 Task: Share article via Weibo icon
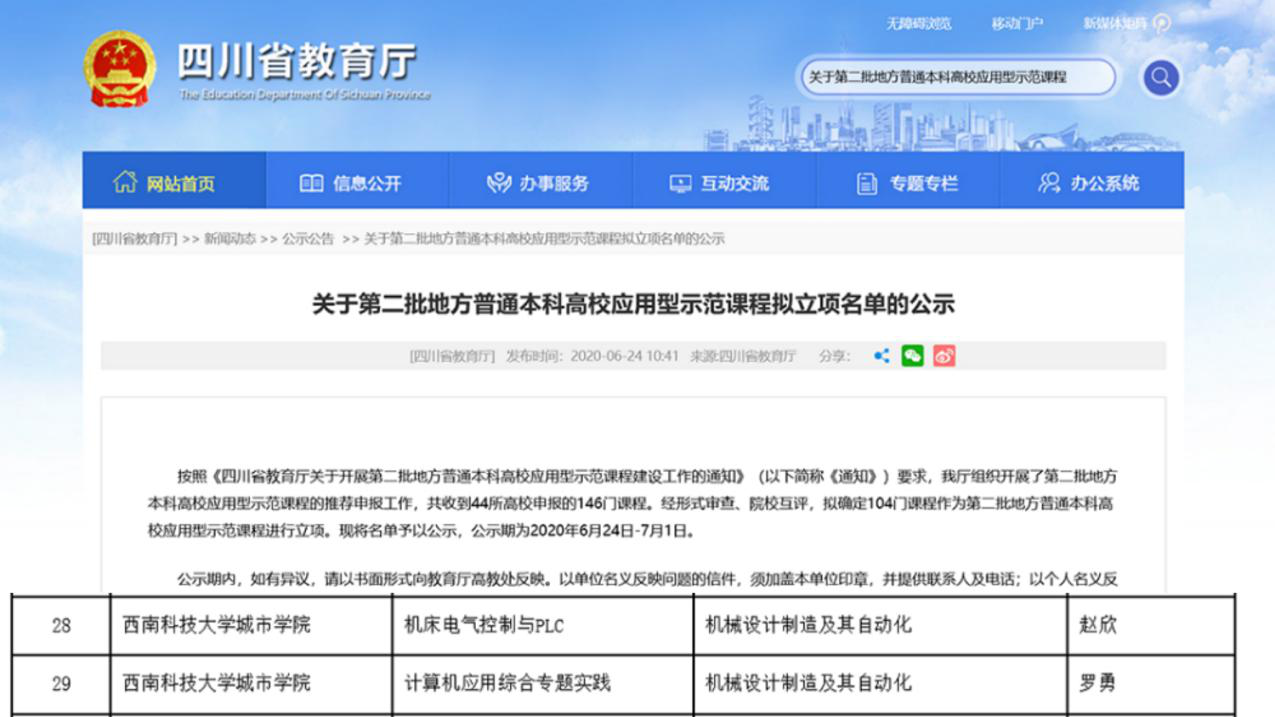(x=944, y=356)
